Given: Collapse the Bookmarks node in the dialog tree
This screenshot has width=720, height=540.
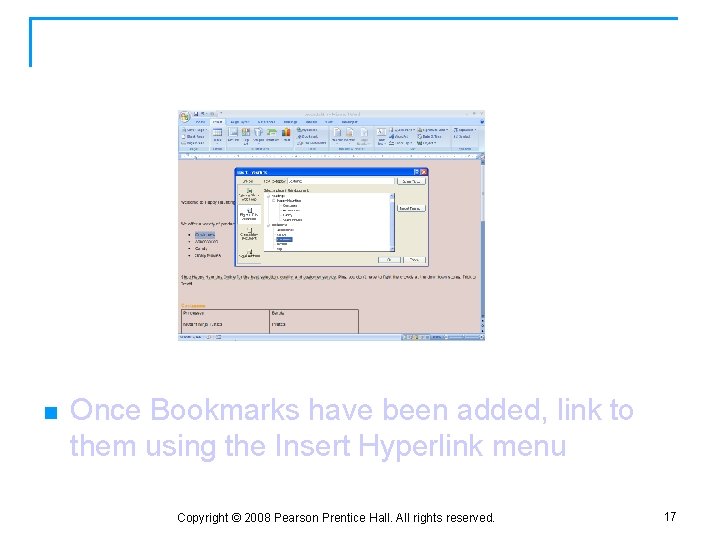Looking at the screenshot, I should tap(269, 225).
